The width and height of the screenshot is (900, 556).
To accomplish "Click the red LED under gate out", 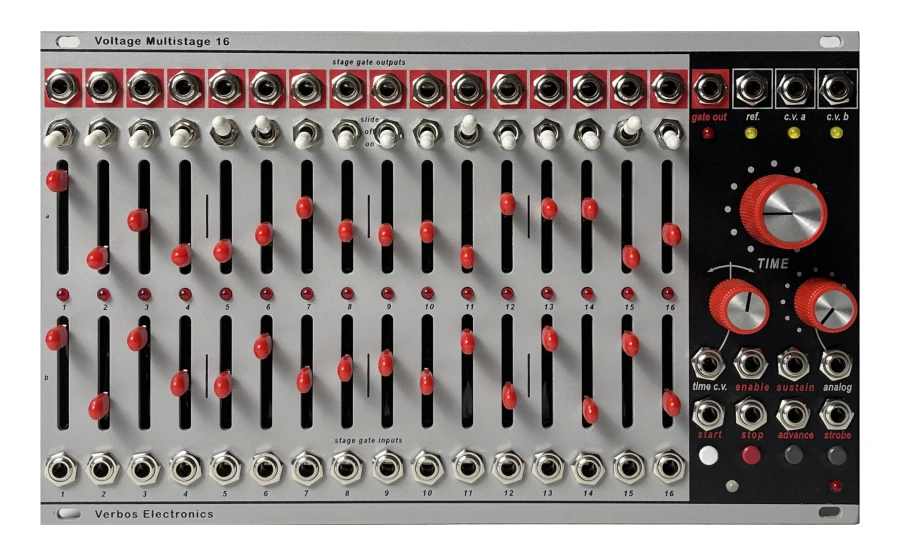I will point(708,133).
